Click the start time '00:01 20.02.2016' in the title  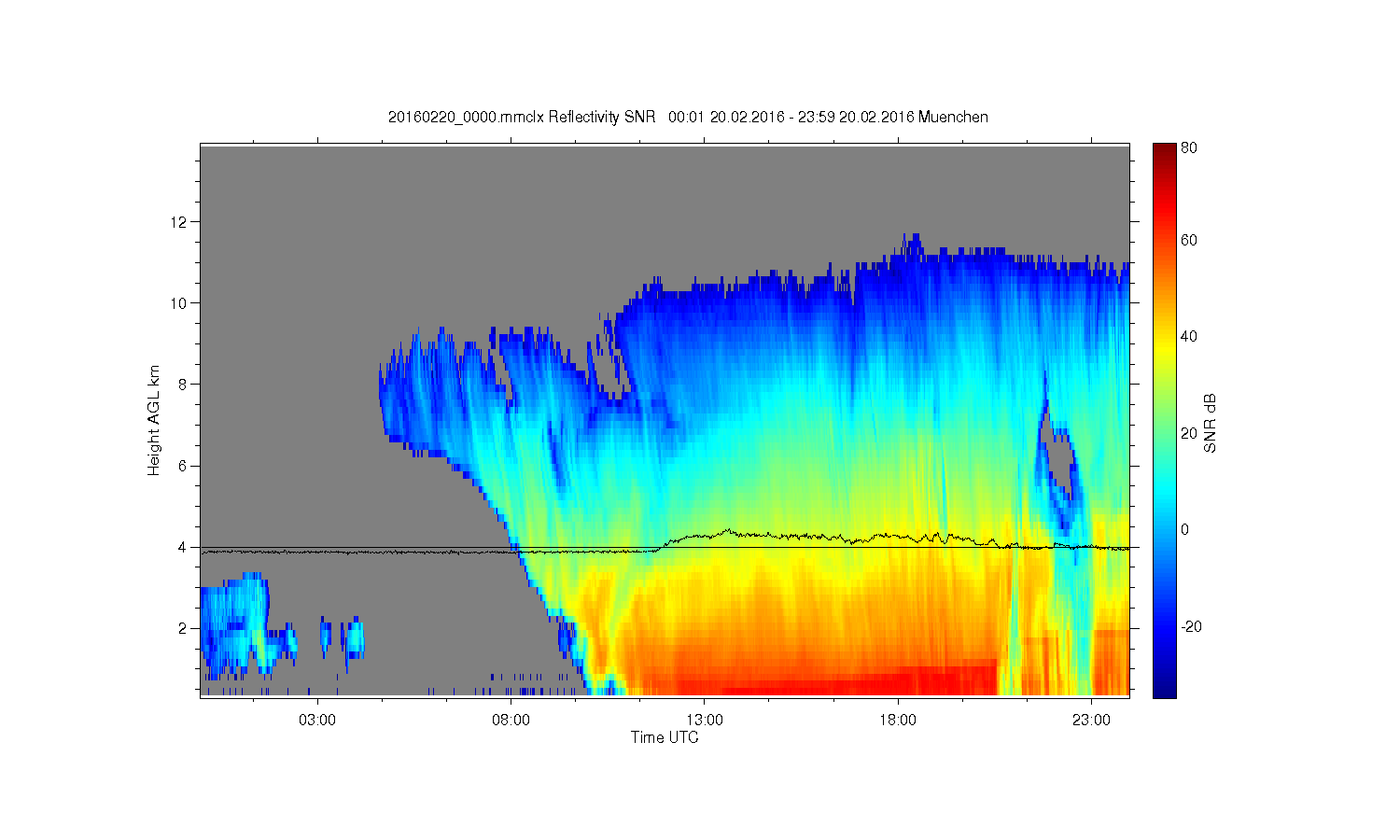tap(726, 118)
